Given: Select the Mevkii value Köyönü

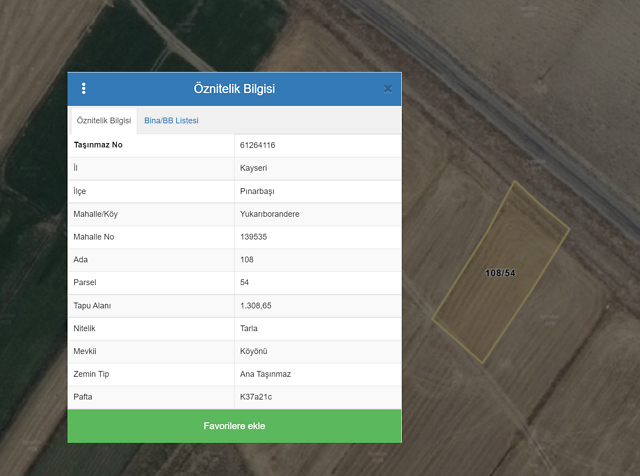Looking at the screenshot, I should 255,351.
